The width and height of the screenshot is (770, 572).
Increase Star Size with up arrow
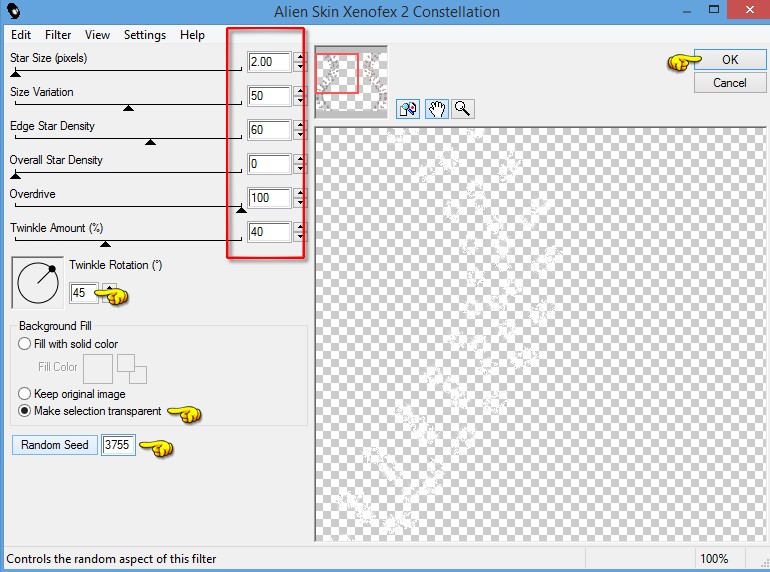(x=300, y=57)
